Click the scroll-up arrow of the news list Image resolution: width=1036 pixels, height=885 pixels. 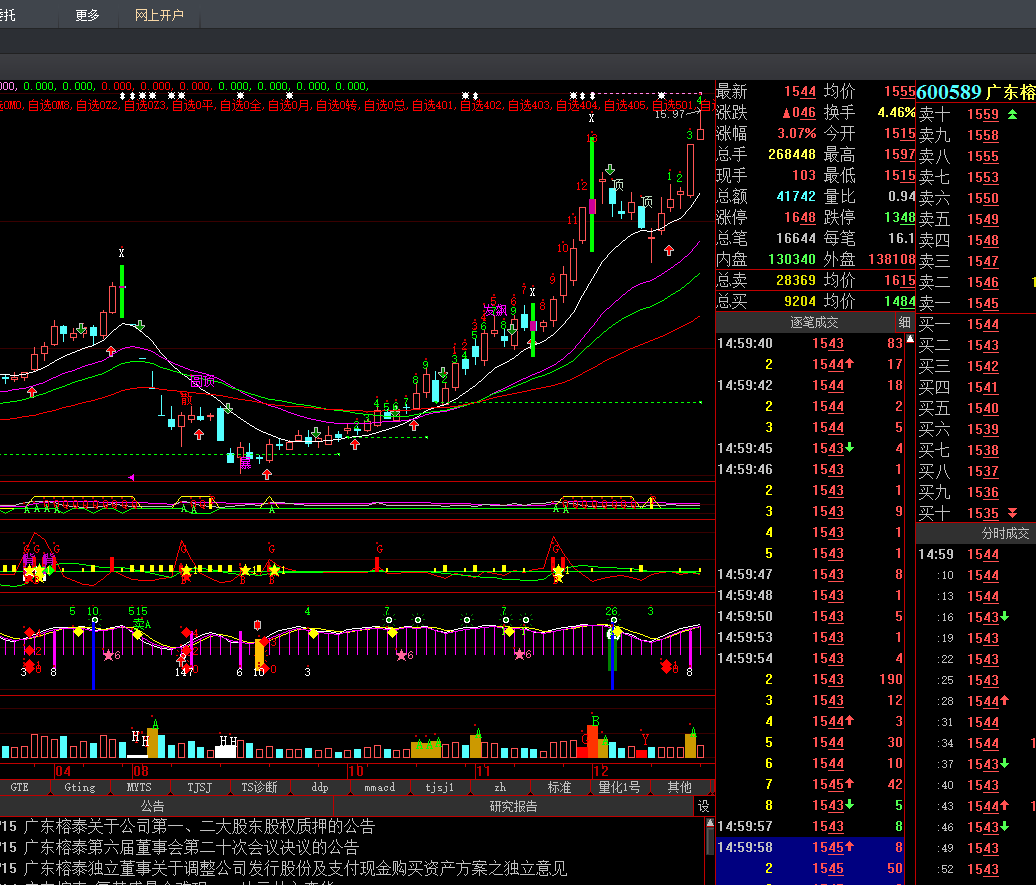coord(710,824)
